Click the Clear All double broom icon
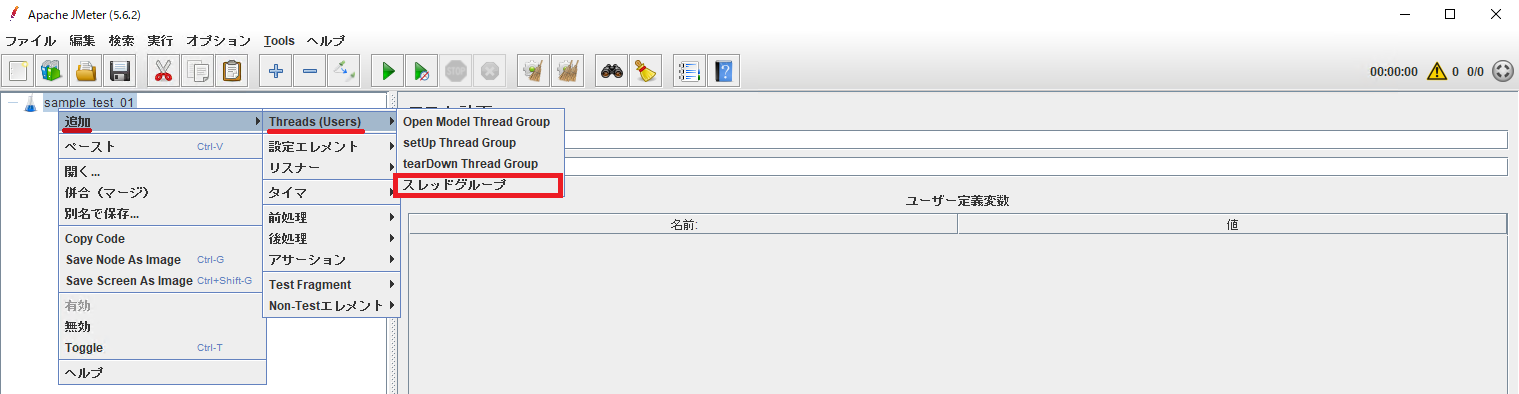 [568, 71]
